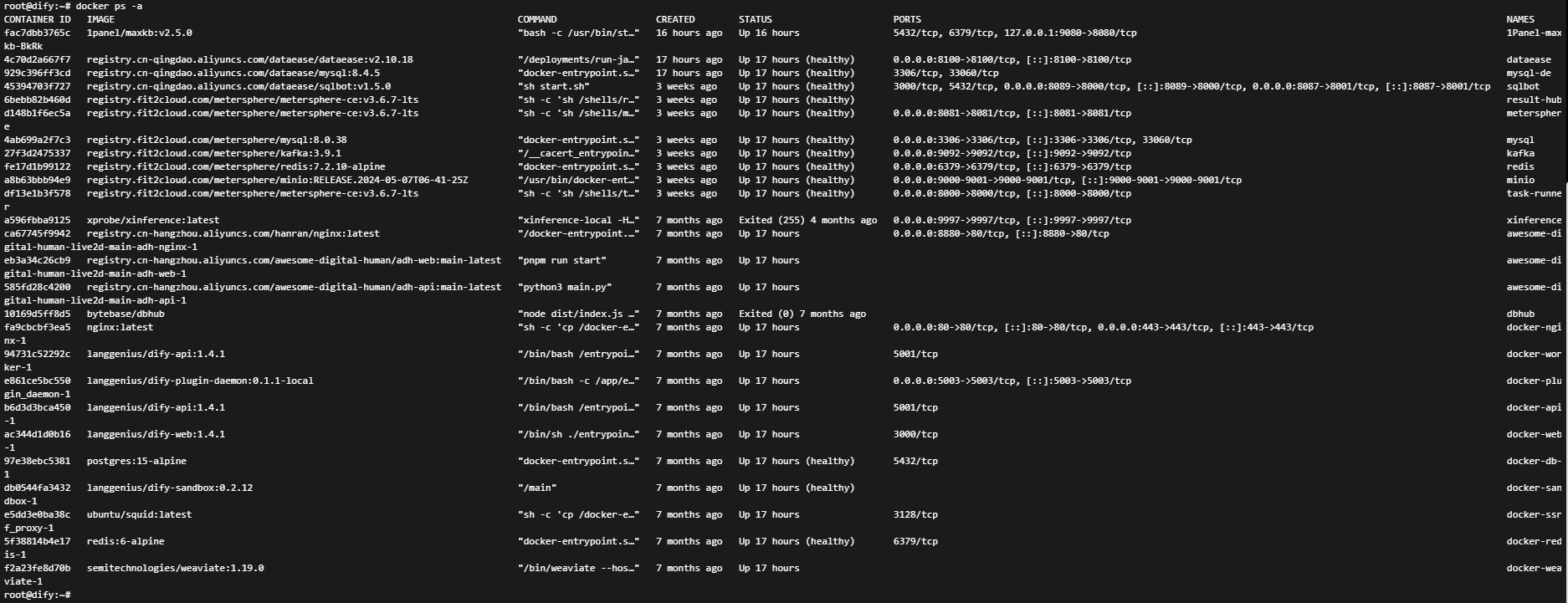Screen dimensions: 1568x603
Task: Click the 'Exited (0) 7 months ago' status
Action: click(x=802, y=314)
